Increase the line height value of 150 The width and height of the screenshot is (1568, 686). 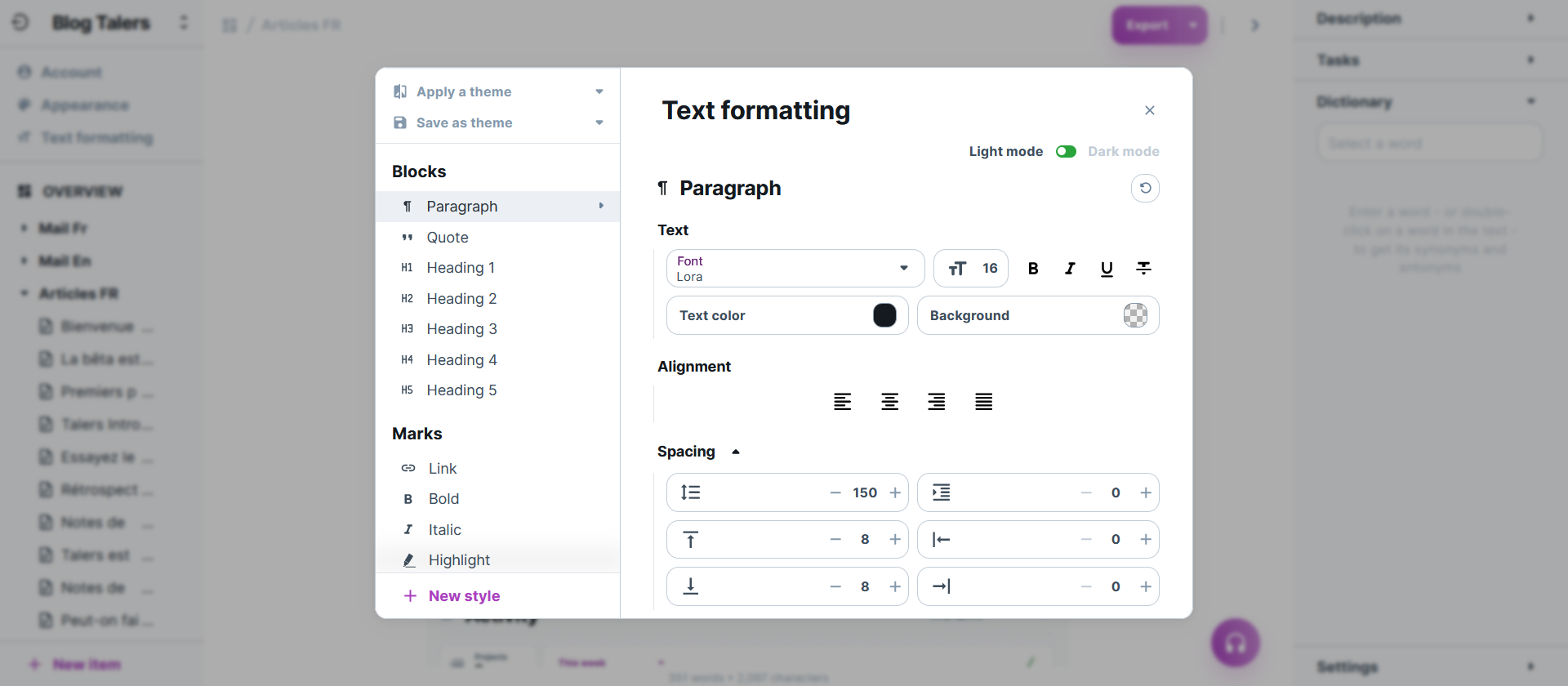coord(895,493)
